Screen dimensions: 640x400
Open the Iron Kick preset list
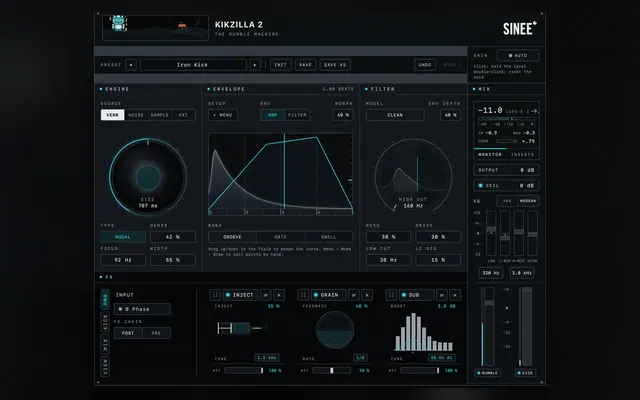coord(193,65)
